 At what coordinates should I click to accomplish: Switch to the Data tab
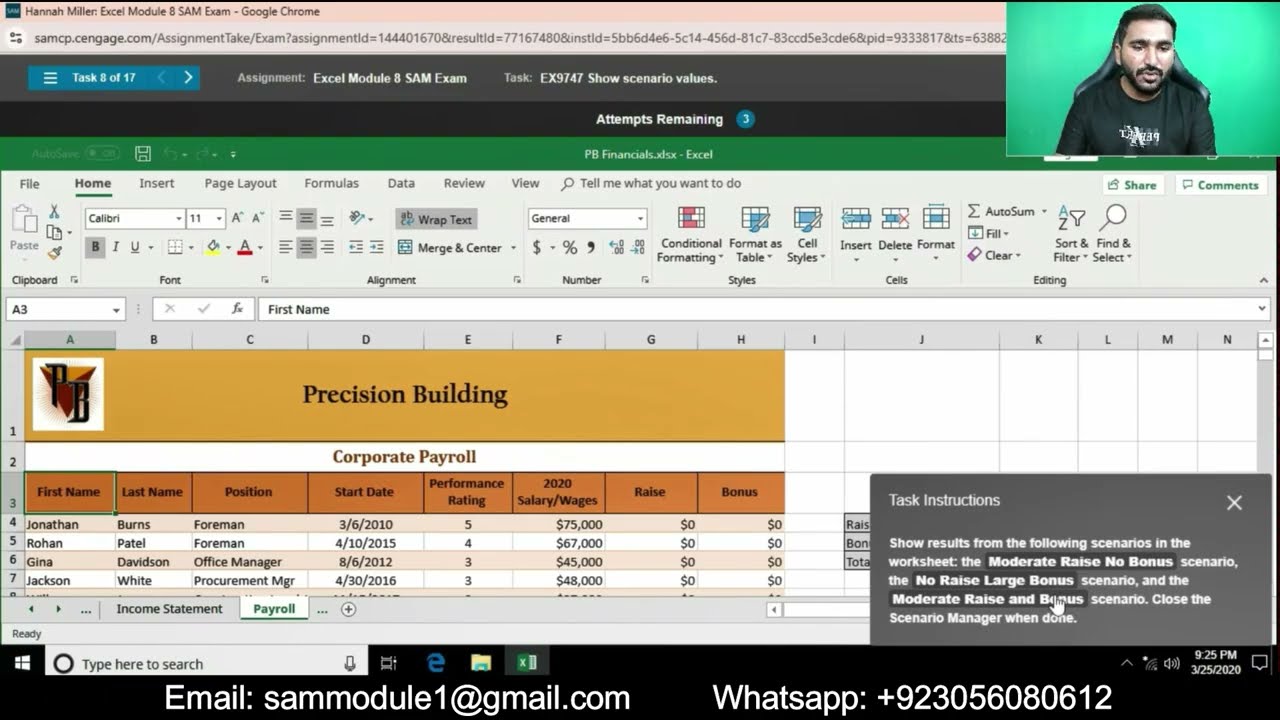401,183
